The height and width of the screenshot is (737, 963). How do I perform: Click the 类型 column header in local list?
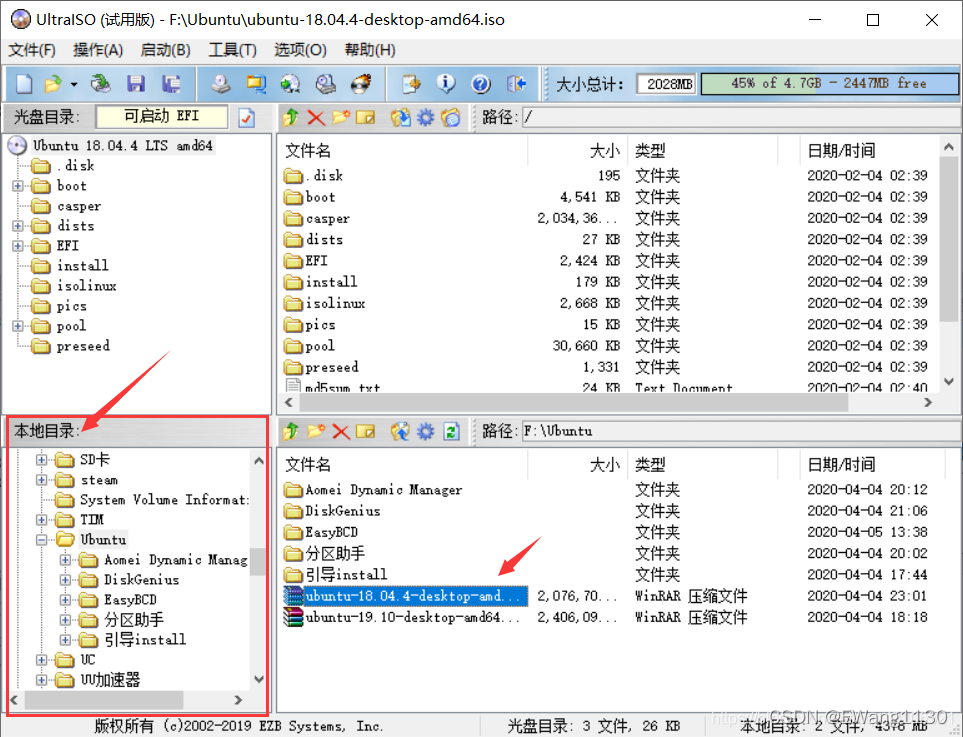pyautogui.click(x=702, y=464)
